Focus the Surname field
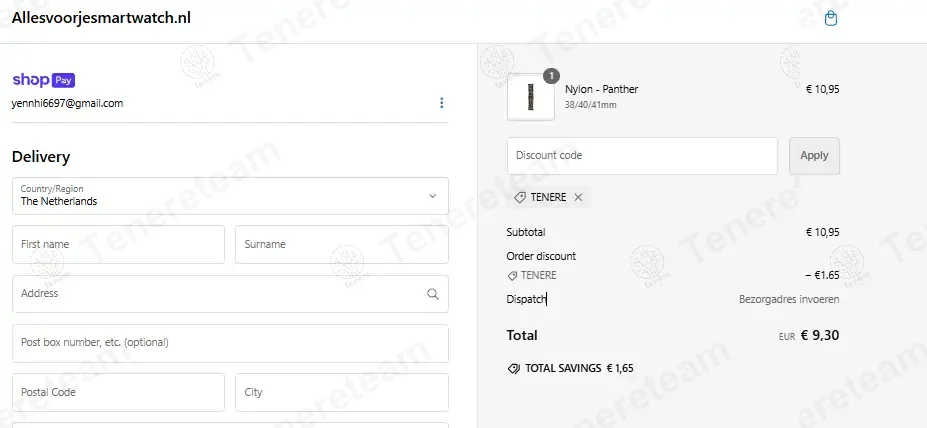Viewport: 927px width, 428px height. click(x=342, y=244)
